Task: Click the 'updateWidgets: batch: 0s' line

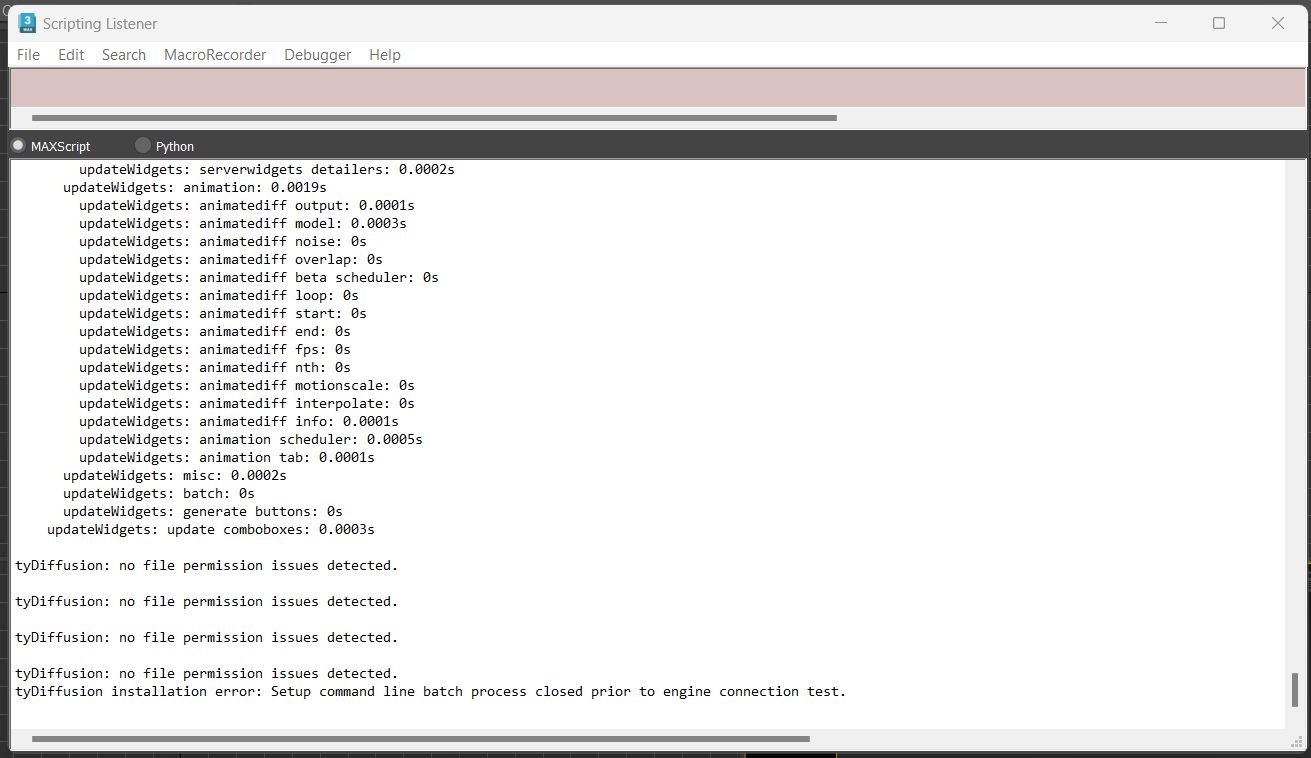Action: tap(159, 494)
